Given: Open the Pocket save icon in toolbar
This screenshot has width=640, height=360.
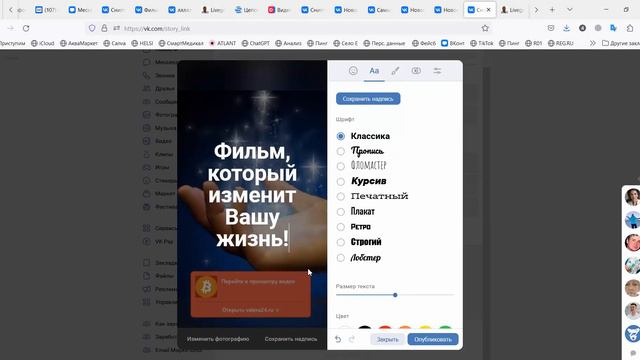Looking at the screenshot, I should tap(551, 28).
